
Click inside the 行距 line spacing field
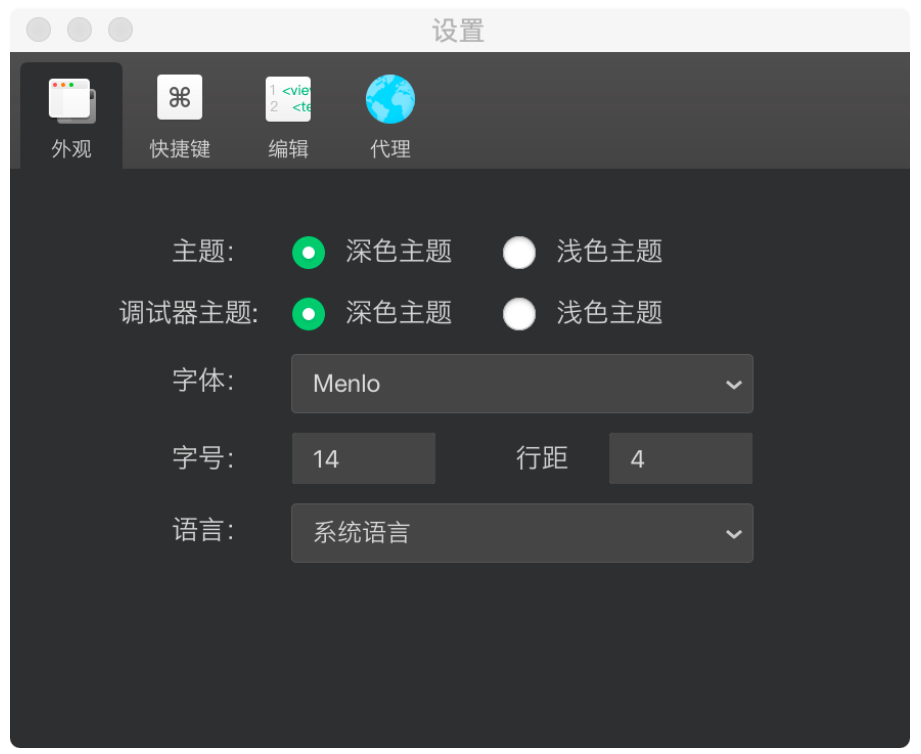coord(680,458)
